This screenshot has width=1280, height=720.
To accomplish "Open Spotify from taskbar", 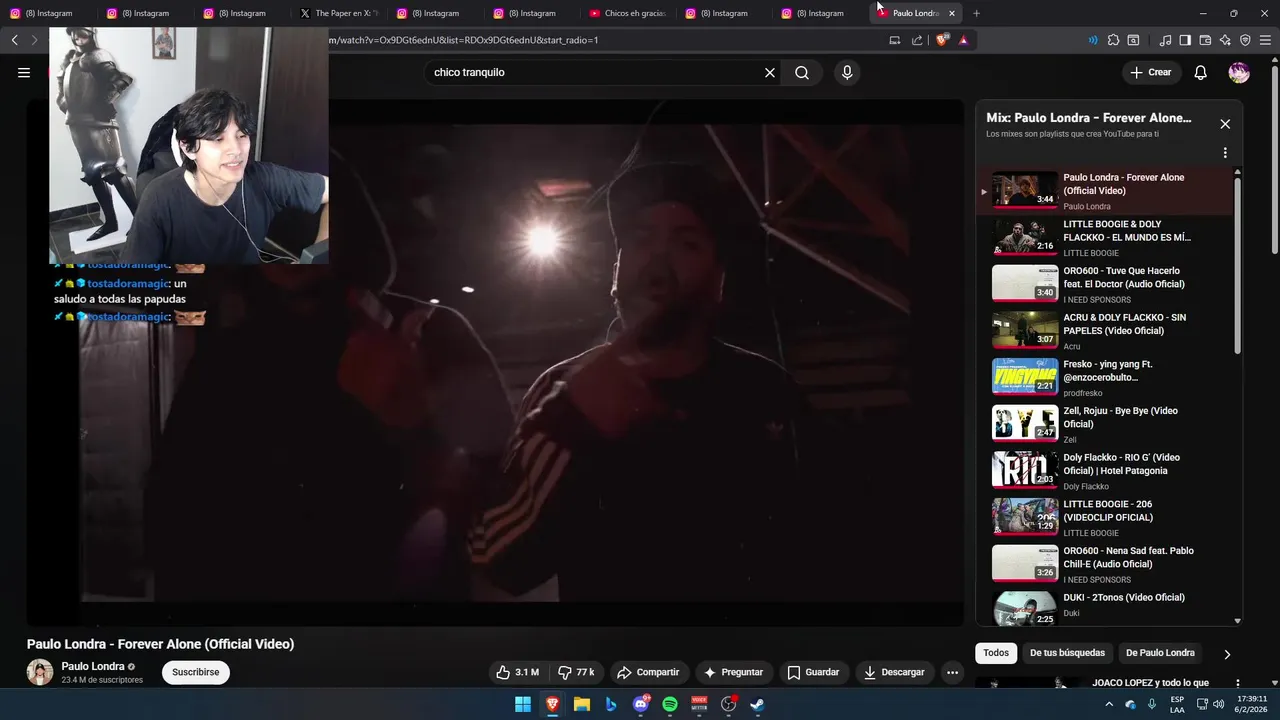I will pos(670,704).
